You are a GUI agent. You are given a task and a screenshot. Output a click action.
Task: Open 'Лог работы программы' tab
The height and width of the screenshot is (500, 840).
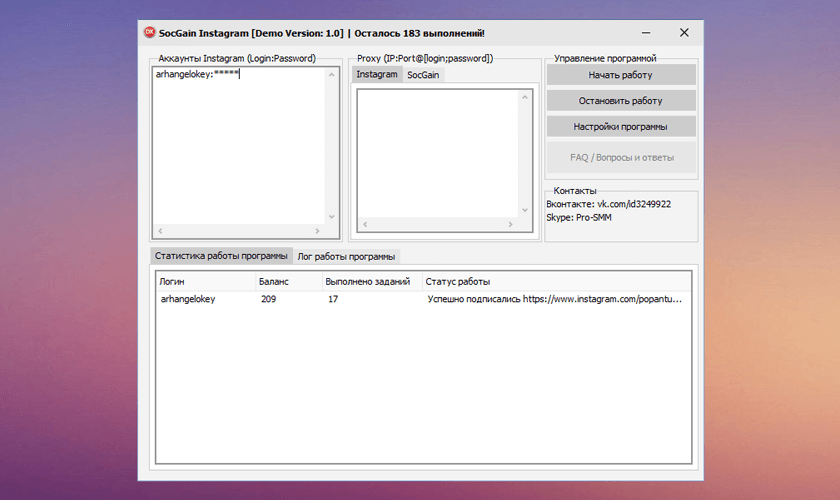click(x=346, y=257)
